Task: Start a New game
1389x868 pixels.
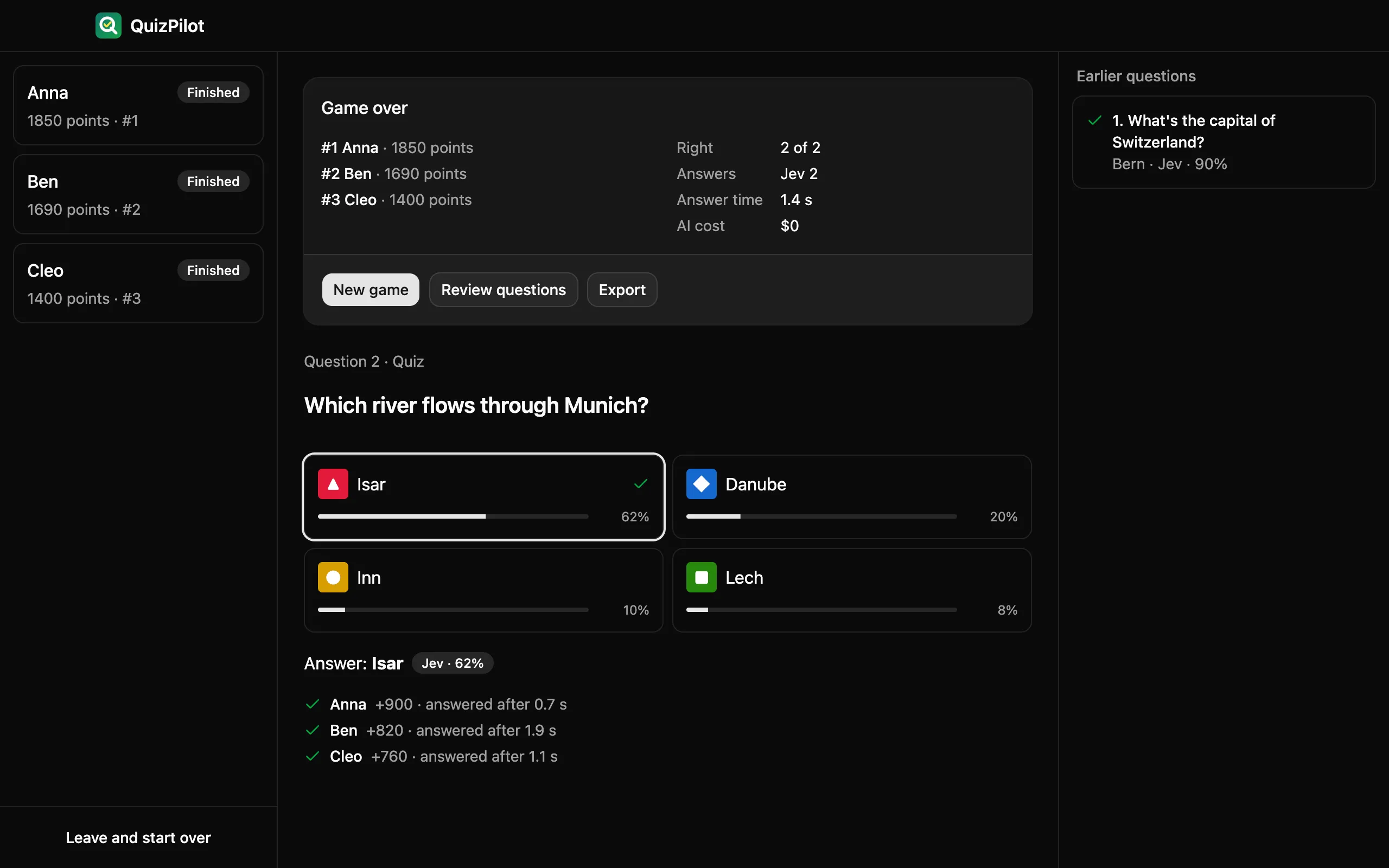Action: [371, 289]
